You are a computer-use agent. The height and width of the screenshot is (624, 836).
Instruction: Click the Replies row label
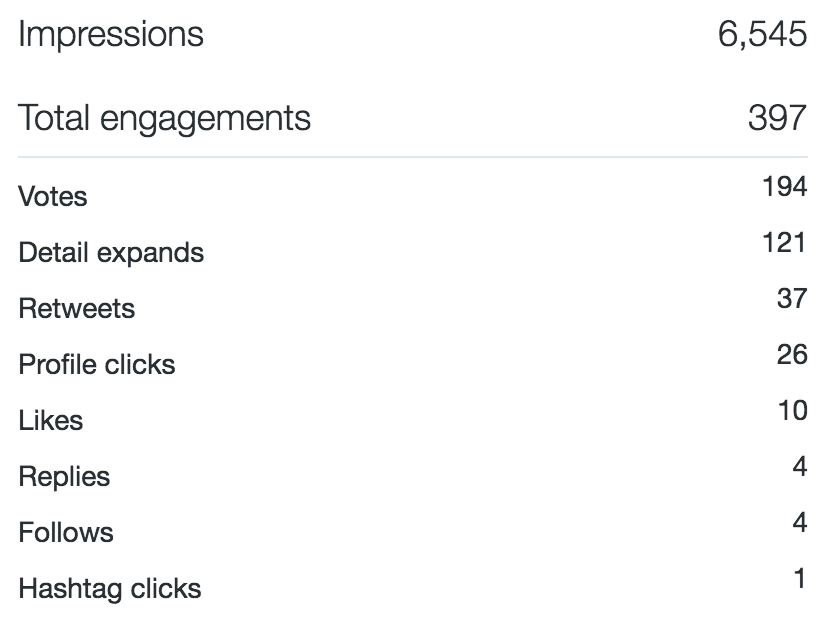point(64,477)
